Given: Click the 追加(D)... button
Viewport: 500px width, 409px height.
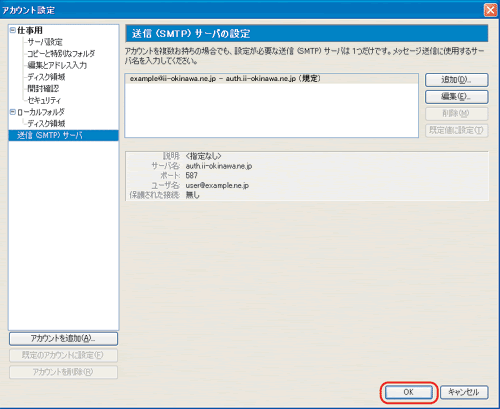Looking at the screenshot, I should pyautogui.click(x=456, y=80).
